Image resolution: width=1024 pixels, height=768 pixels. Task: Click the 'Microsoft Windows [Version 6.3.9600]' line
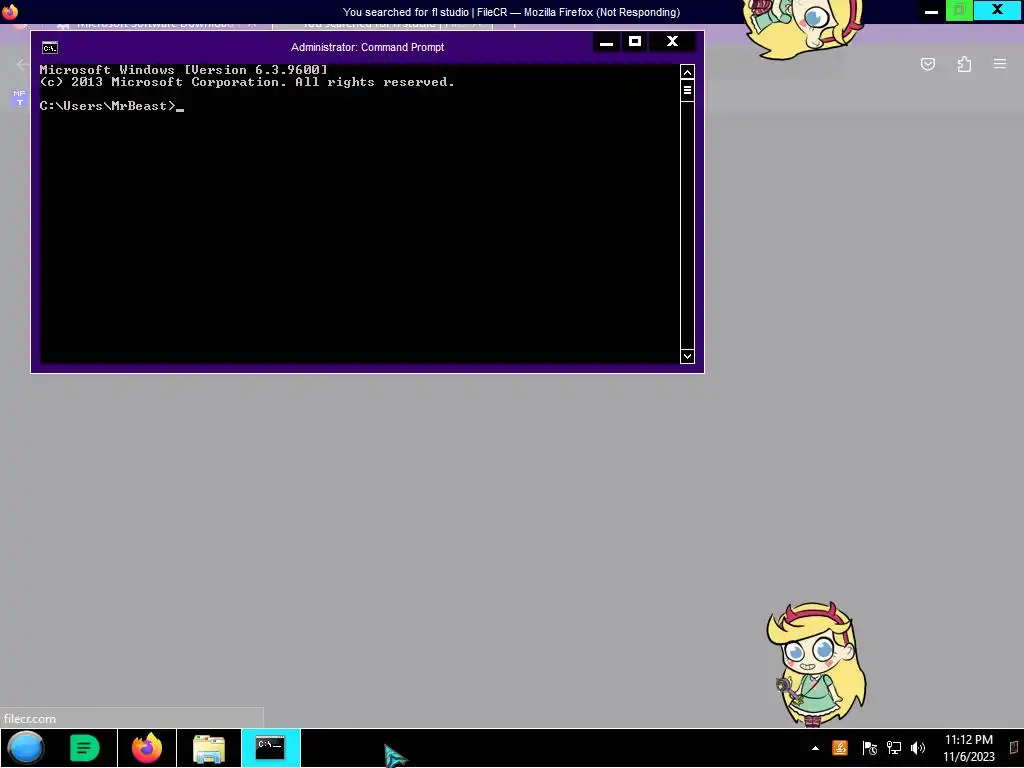(184, 70)
